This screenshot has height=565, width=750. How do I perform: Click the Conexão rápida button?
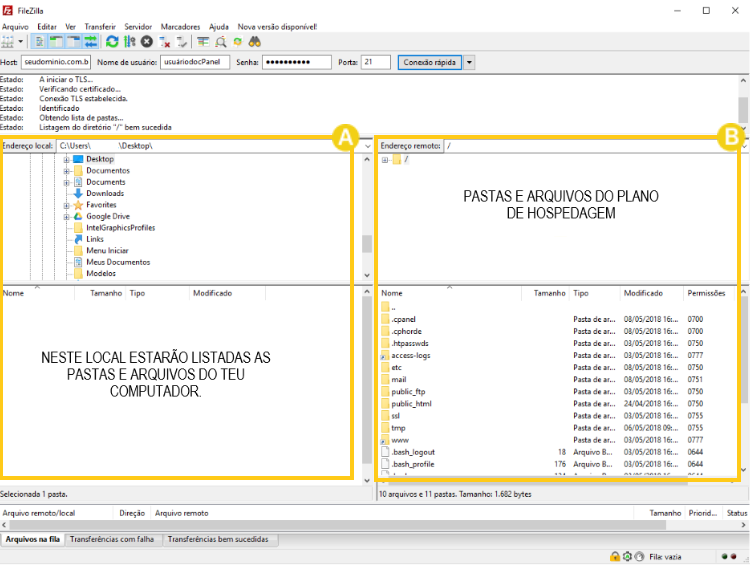[x=430, y=62]
